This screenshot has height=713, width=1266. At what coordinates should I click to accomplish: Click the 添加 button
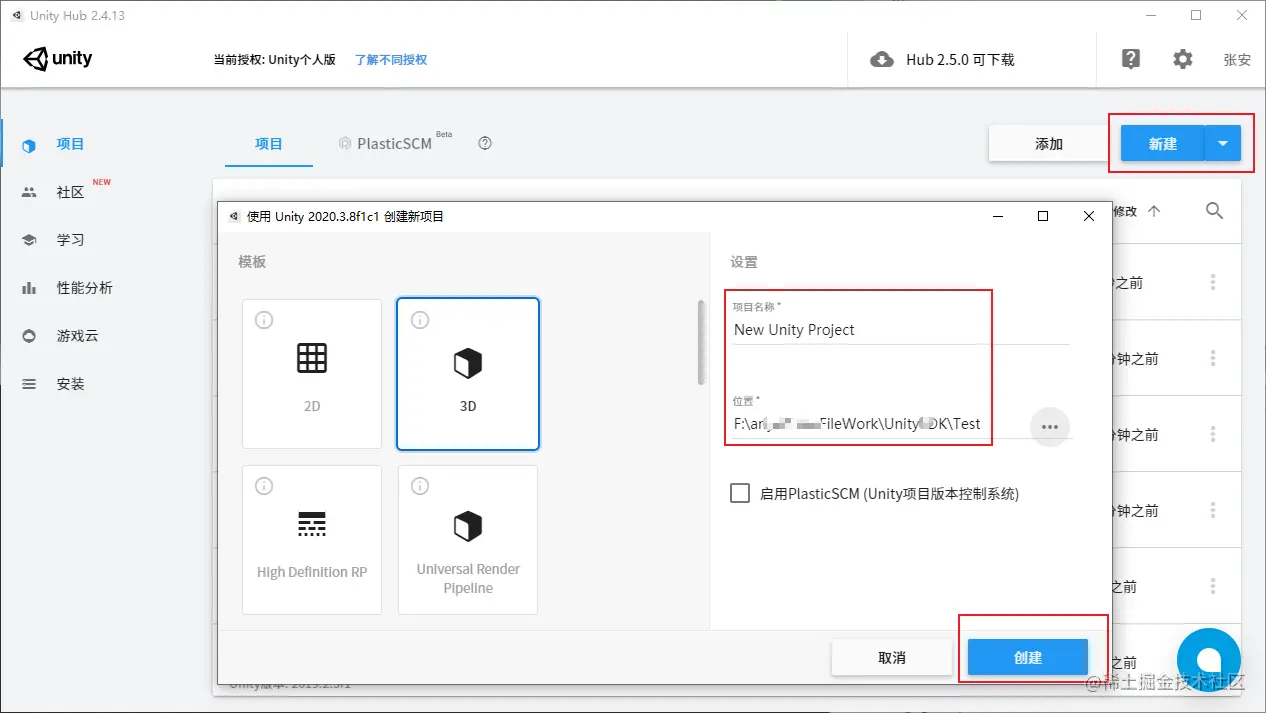pyautogui.click(x=1049, y=144)
